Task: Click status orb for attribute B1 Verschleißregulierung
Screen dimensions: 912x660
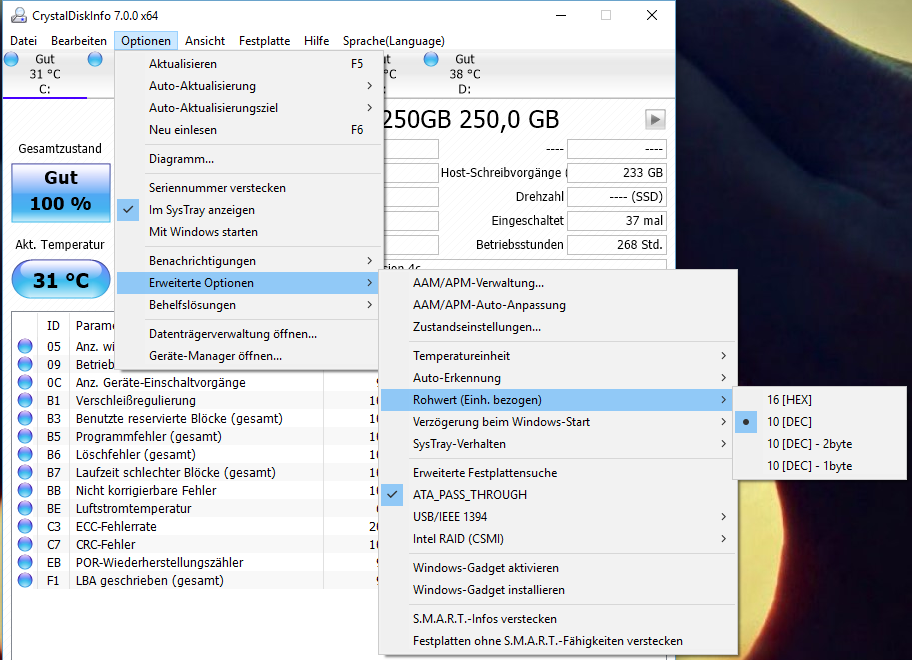Action: (x=25, y=400)
